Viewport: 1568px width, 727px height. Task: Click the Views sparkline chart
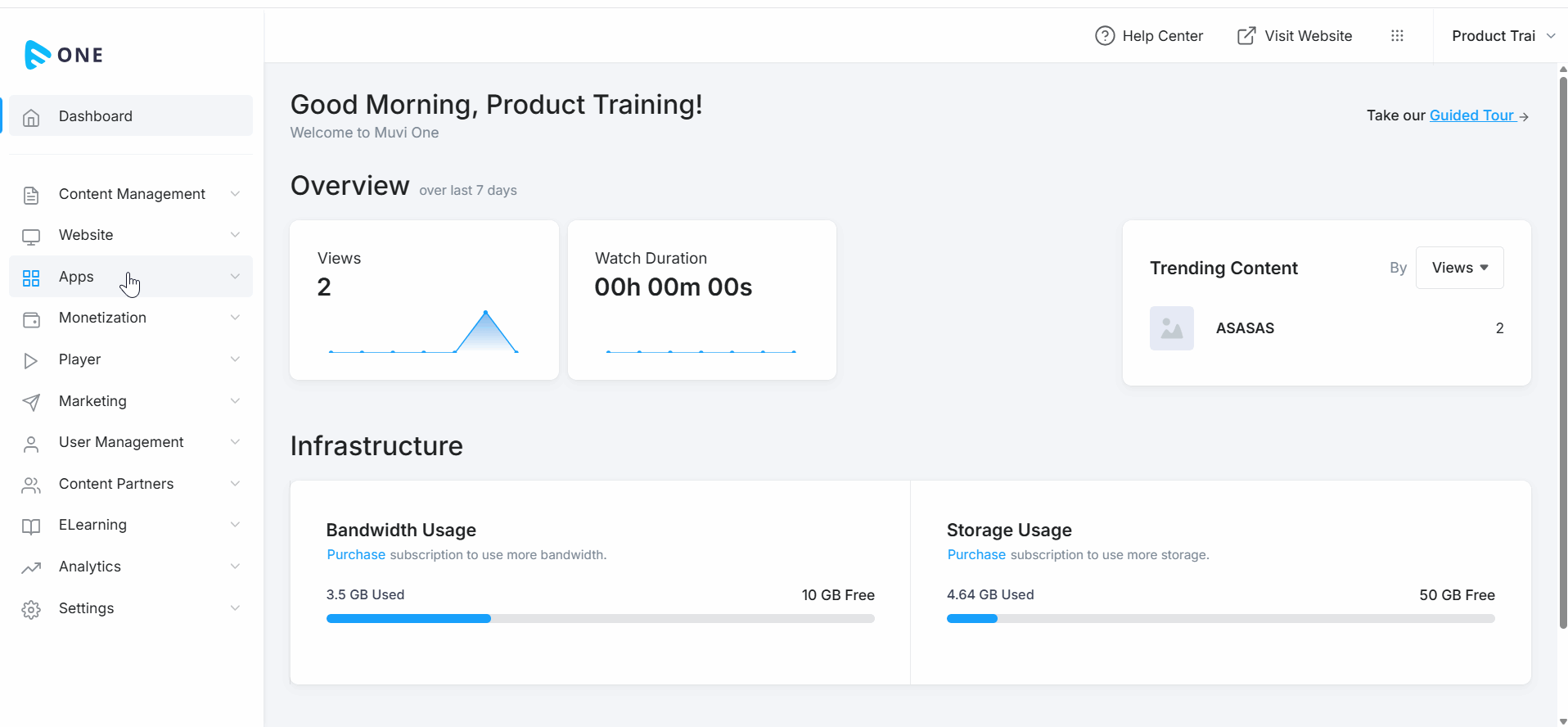tap(424, 332)
